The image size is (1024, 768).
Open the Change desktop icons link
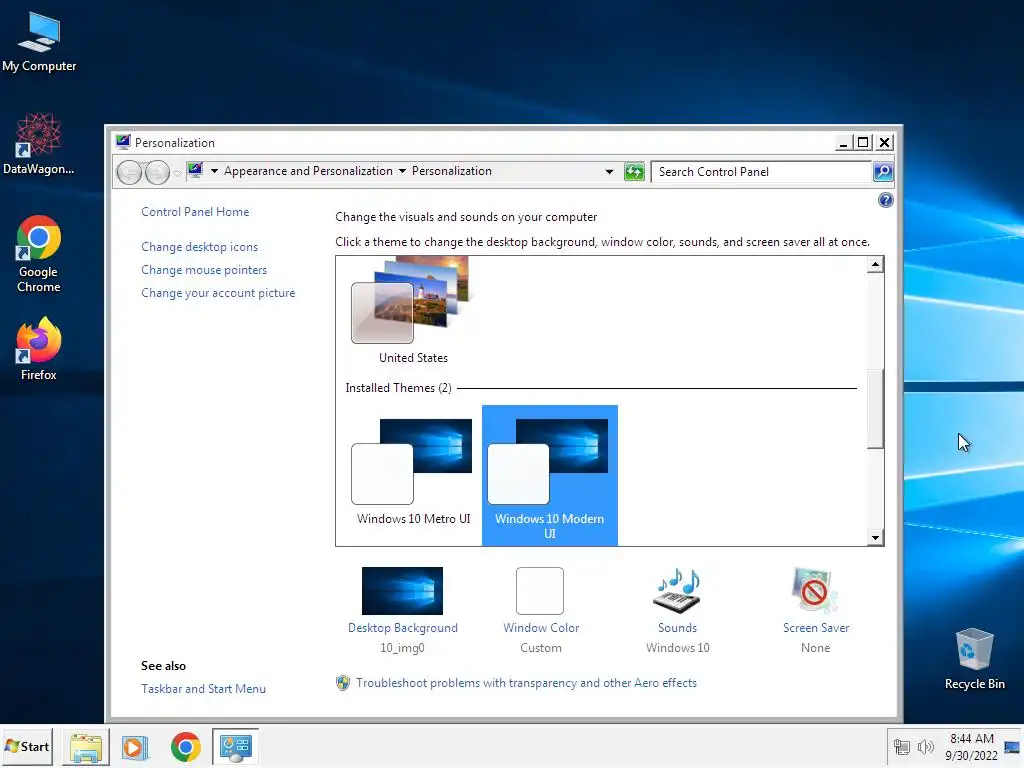(x=200, y=247)
